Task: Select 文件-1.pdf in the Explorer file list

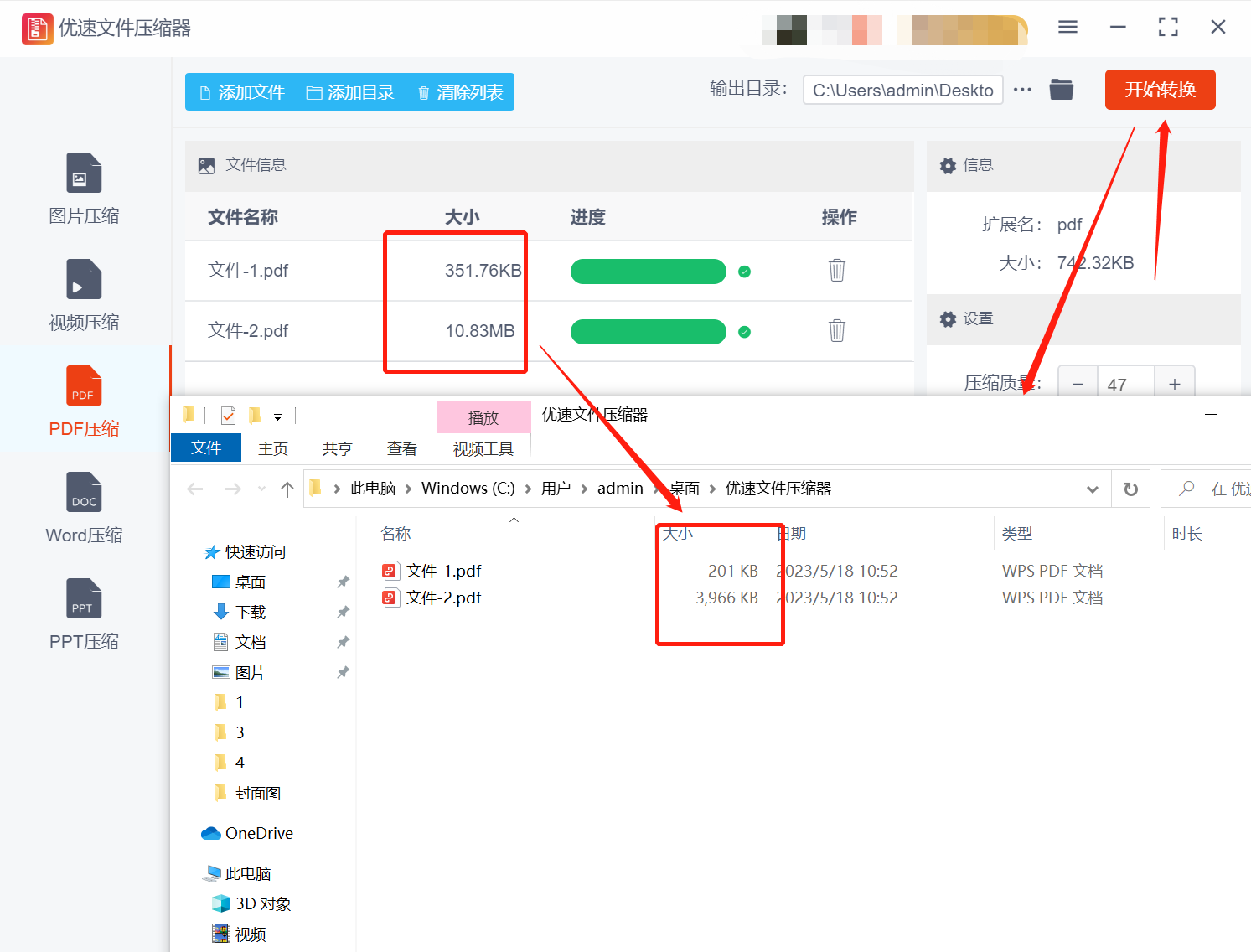Action: 444,572
